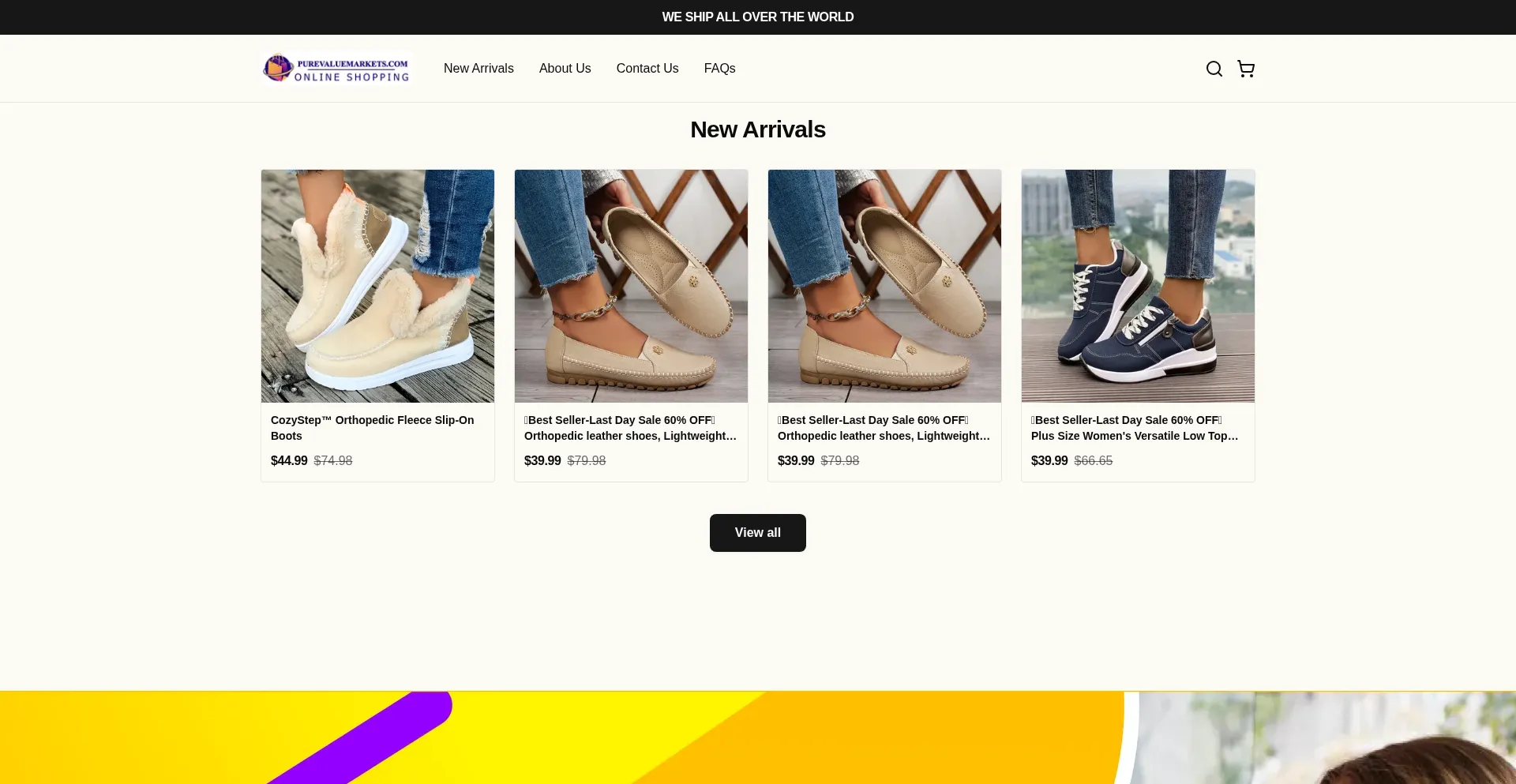The width and height of the screenshot is (1516, 784).
Task: Open the search icon in header
Action: coord(1214,69)
